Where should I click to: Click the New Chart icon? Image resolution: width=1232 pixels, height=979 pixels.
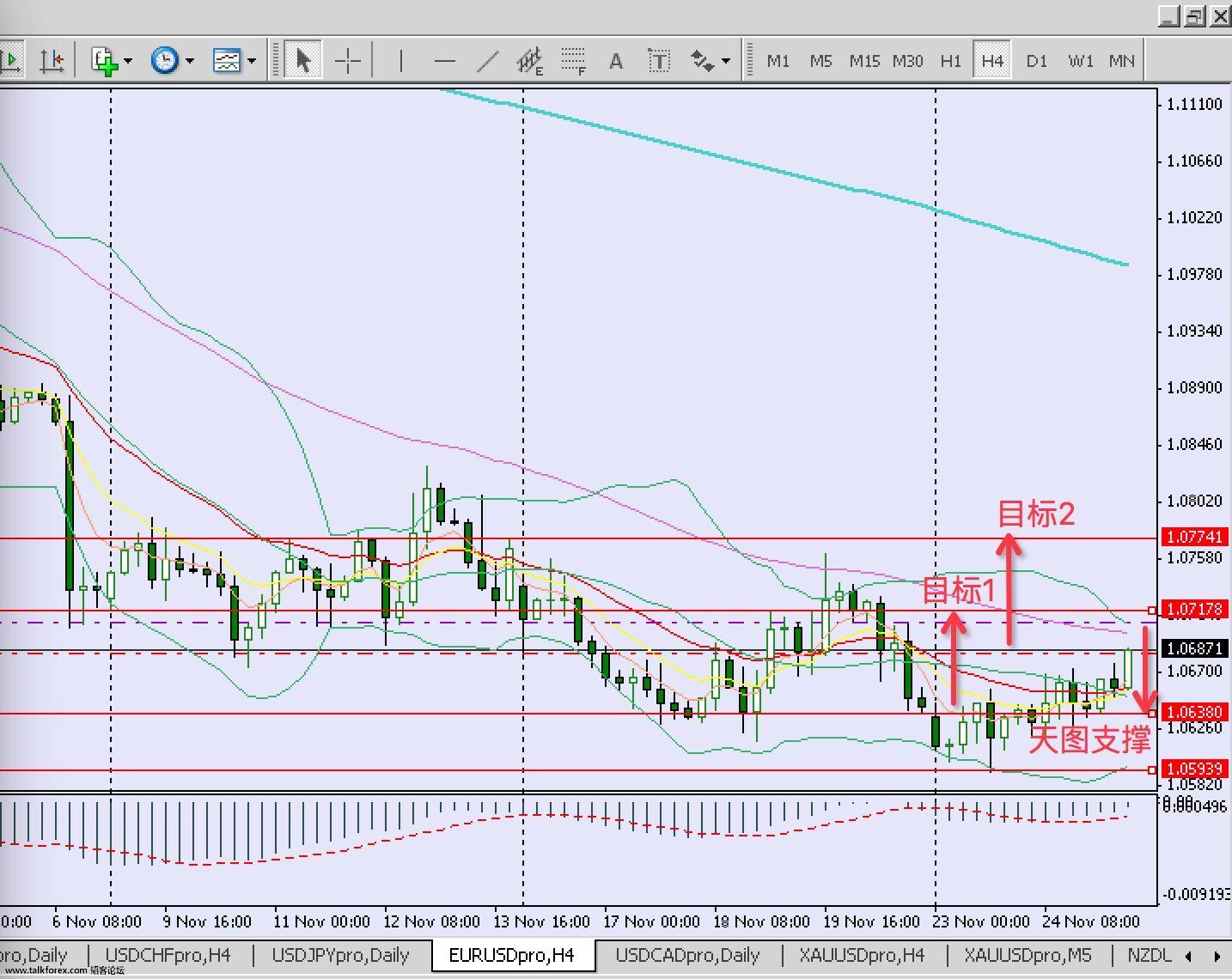104,61
